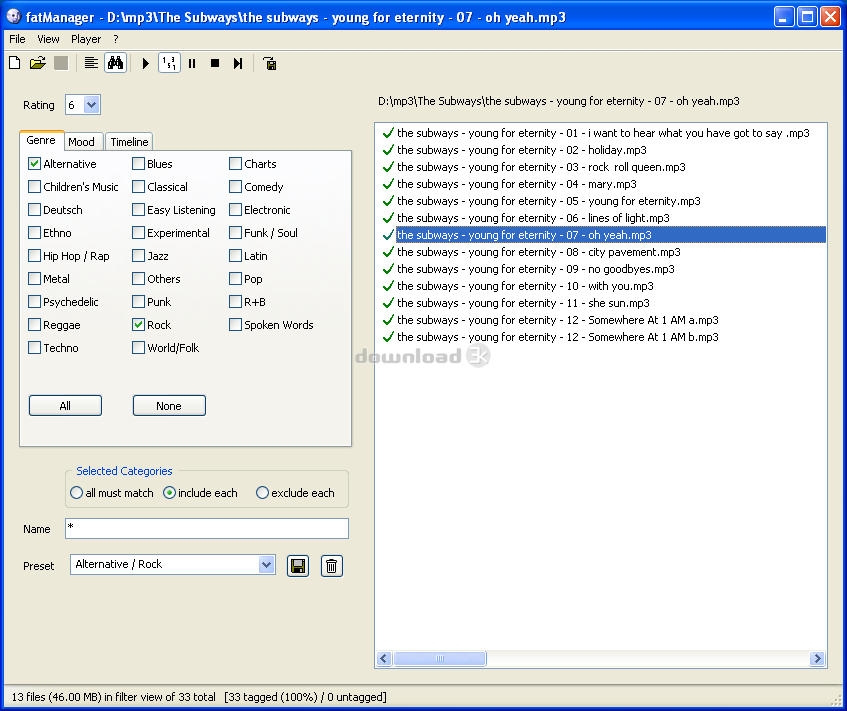Uncheck the Alternative genre checkbox

pos(35,164)
